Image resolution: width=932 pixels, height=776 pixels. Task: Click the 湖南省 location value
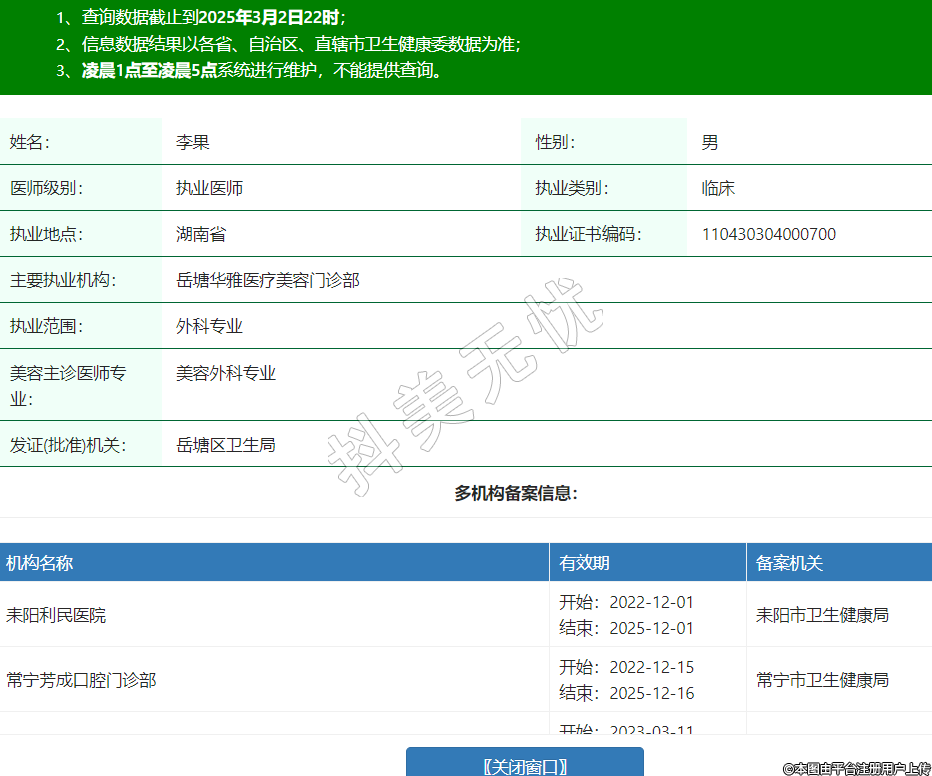tap(201, 234)
